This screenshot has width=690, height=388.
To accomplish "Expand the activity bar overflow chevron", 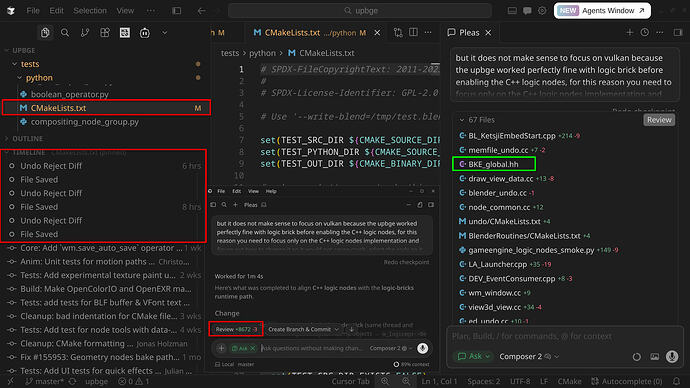I will click(x=164, y=33).
